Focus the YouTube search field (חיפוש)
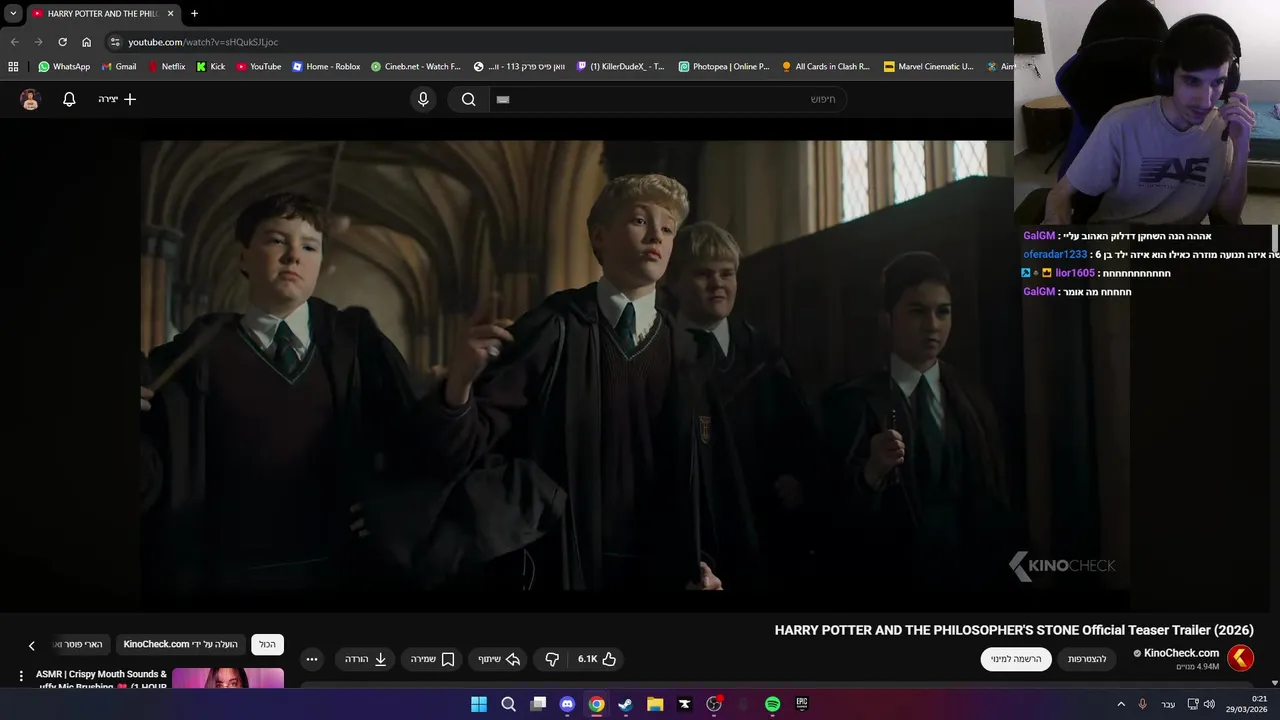 pyautogui.click(x=668, y=99)
